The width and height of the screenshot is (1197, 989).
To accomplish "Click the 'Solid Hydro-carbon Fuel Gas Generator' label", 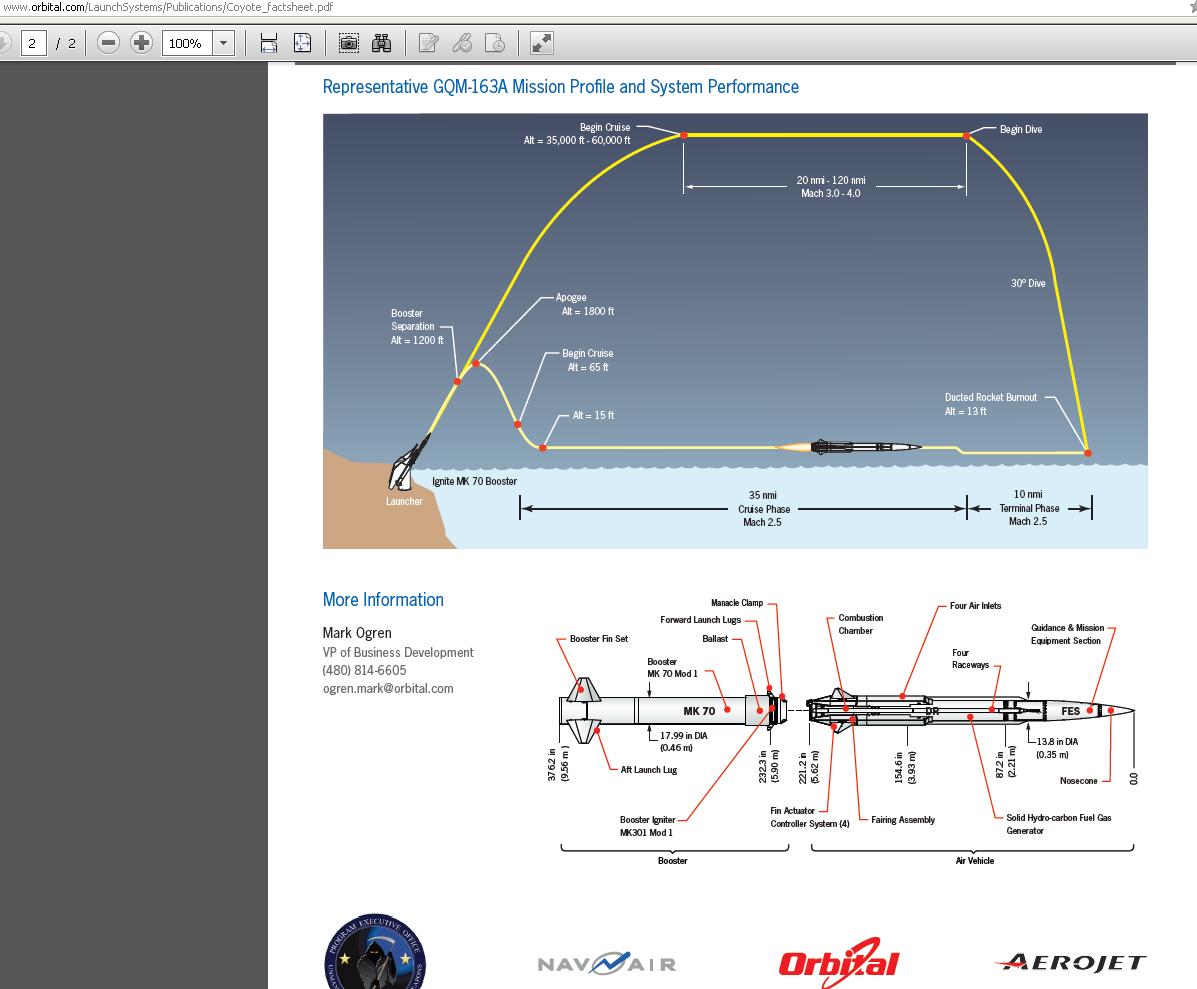I will [x=1058, y=824].
